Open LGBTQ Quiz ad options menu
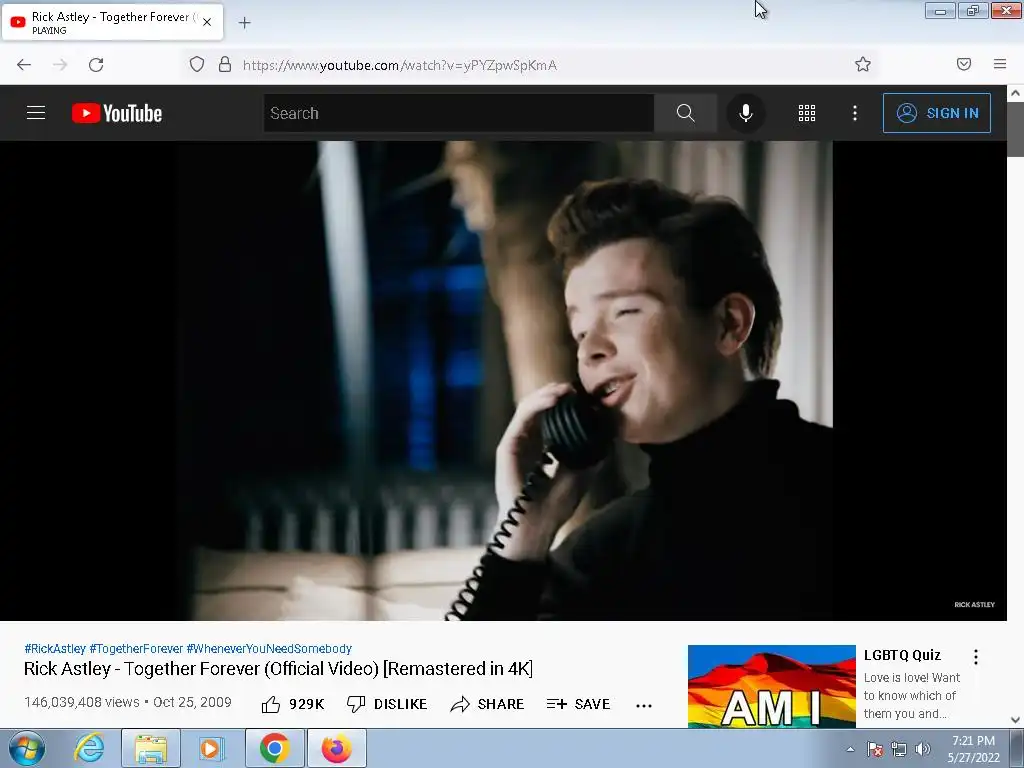Image resolution: width=1024 pixels, height=768 pixels. (976, 657)
